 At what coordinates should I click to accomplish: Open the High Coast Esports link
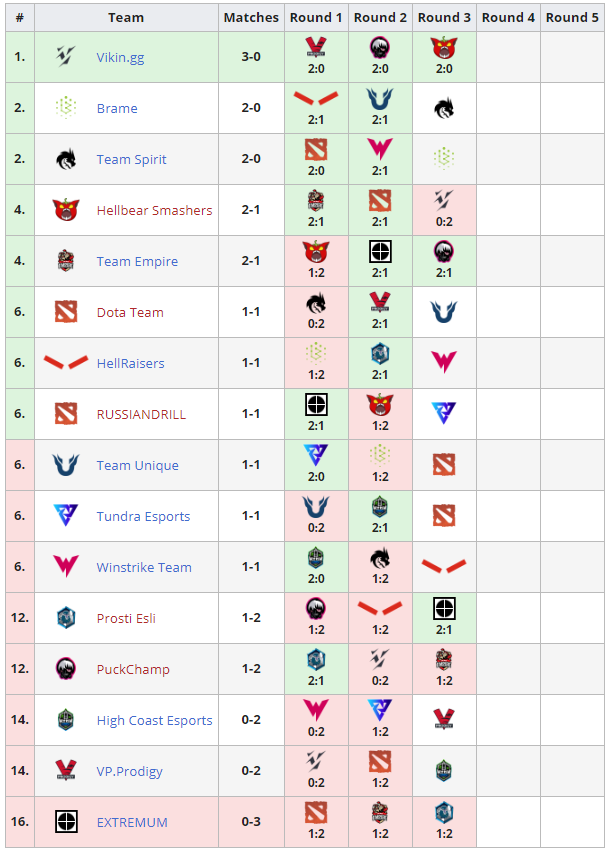[x=154, y=720]
